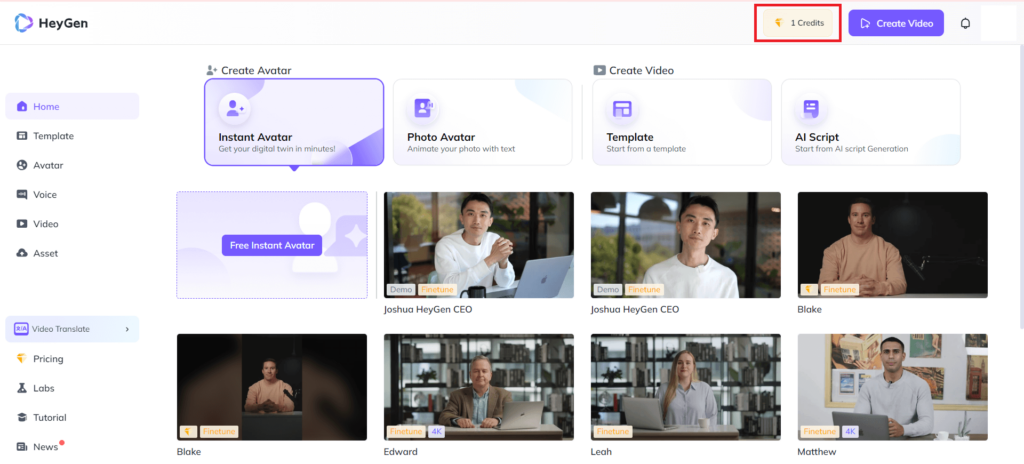
Task: Open the Matthew avatar thumbnail
Action: tap(892, 386)
